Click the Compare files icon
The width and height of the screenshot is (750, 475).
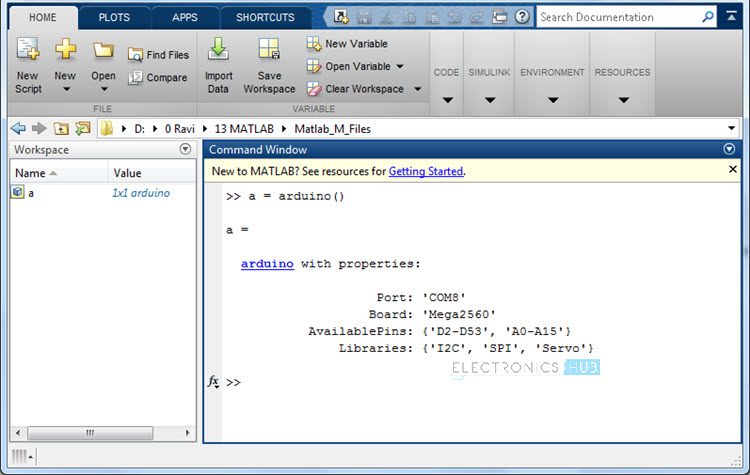pyautogui.click(x=137, y=78)
